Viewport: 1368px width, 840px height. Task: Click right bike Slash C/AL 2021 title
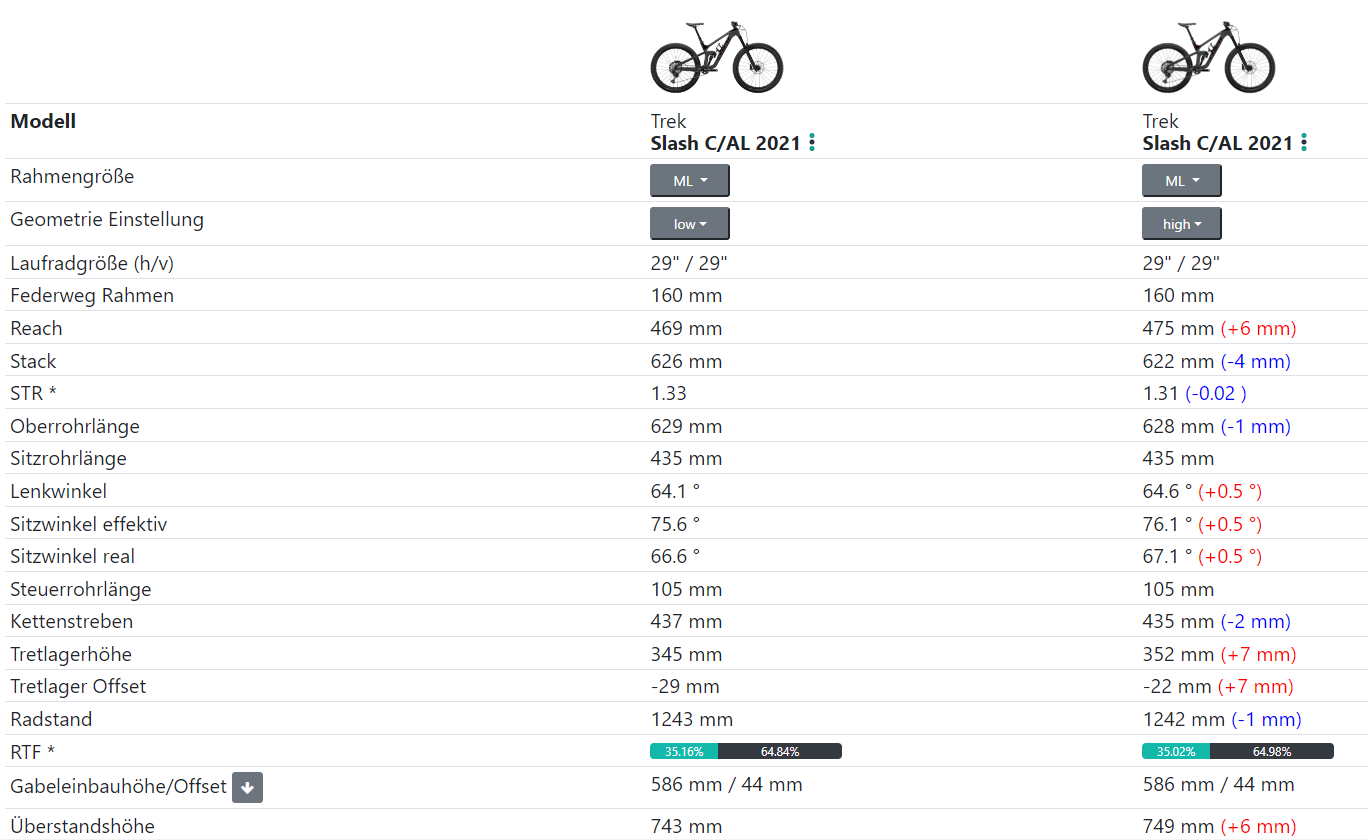tap(1217, 143)
